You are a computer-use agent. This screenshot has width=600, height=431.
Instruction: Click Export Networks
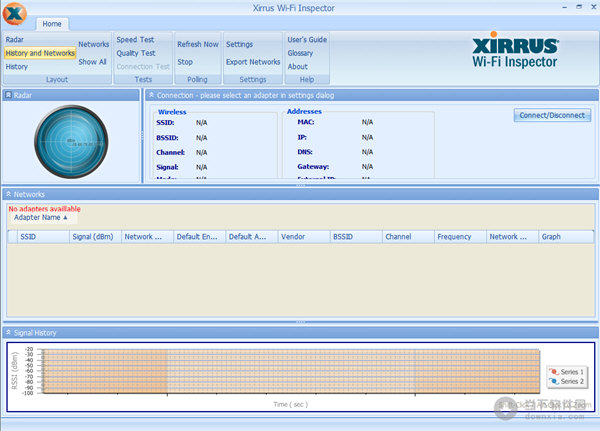tap(253, 62)
